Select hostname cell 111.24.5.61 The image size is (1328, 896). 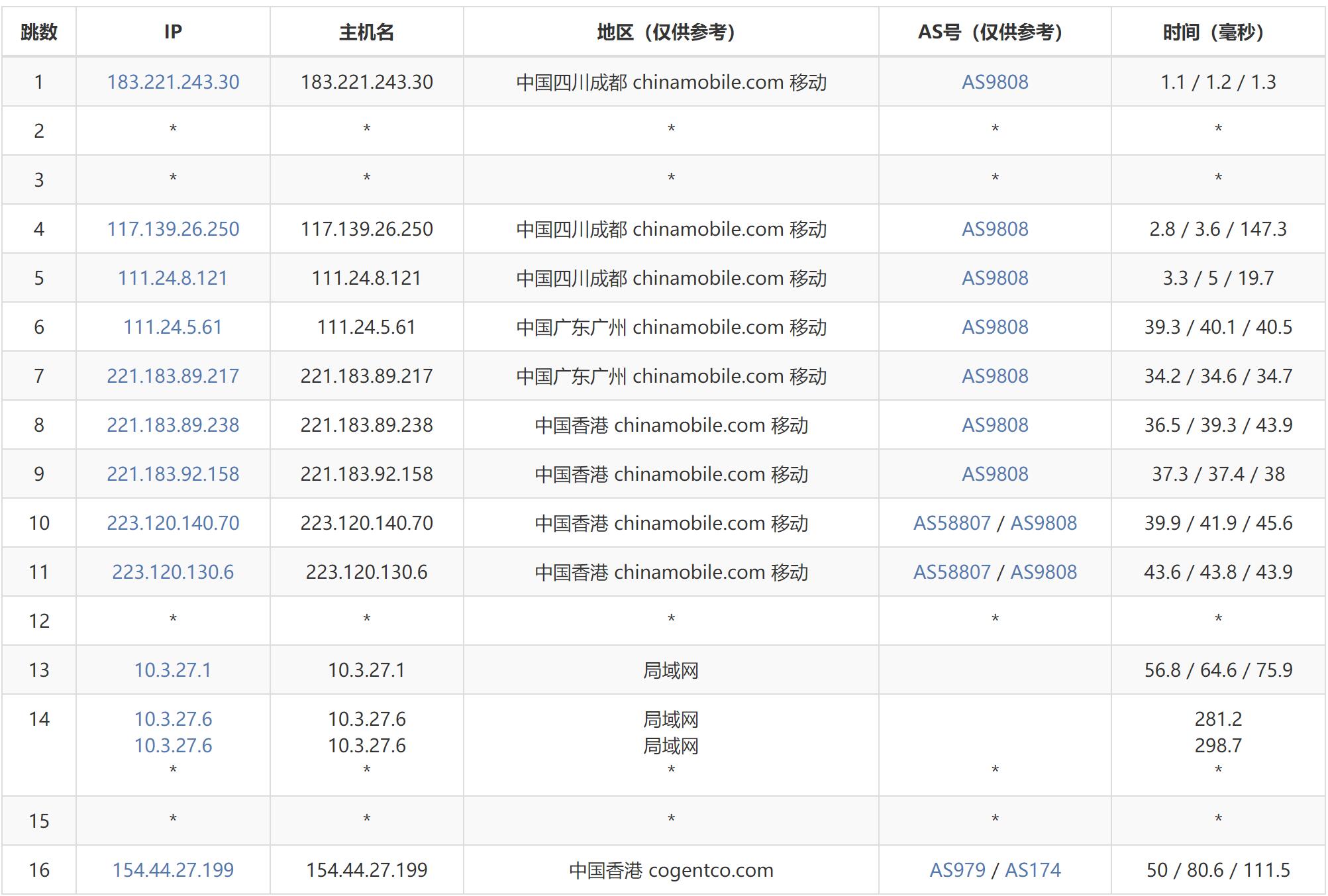[x=366, y=327]
